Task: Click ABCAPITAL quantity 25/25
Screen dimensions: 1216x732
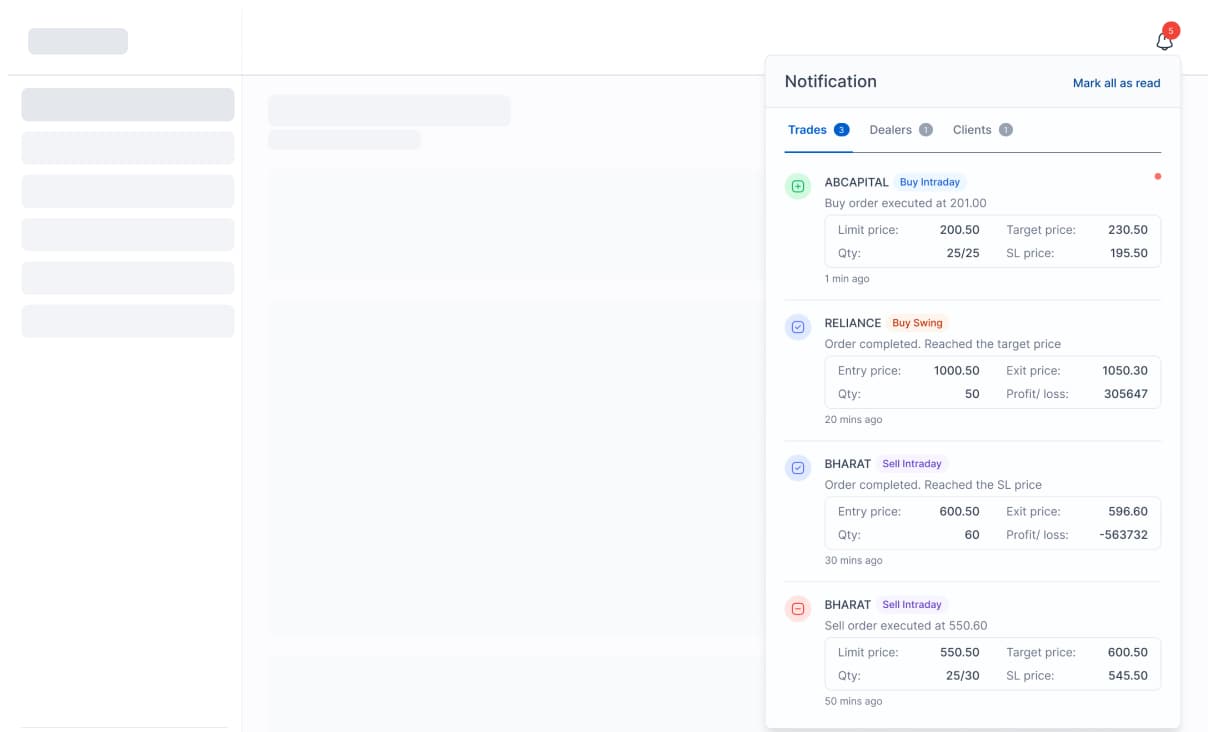Action: (x=963, y=254)
